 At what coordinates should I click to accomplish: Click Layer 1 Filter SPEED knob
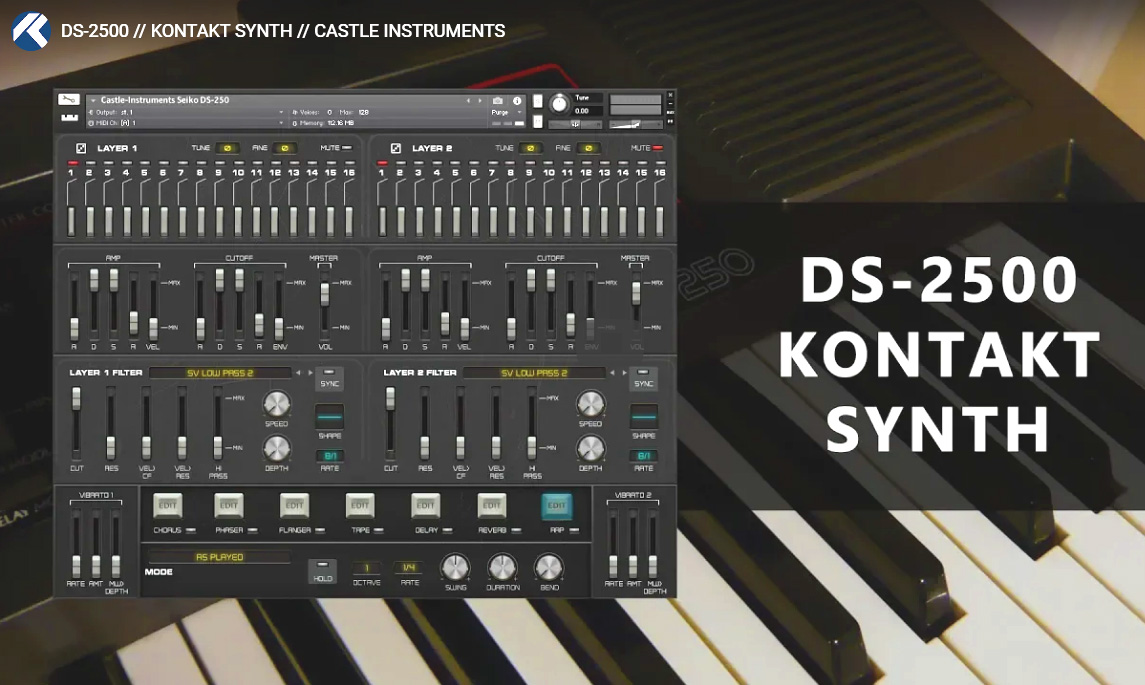click(276, 404)
